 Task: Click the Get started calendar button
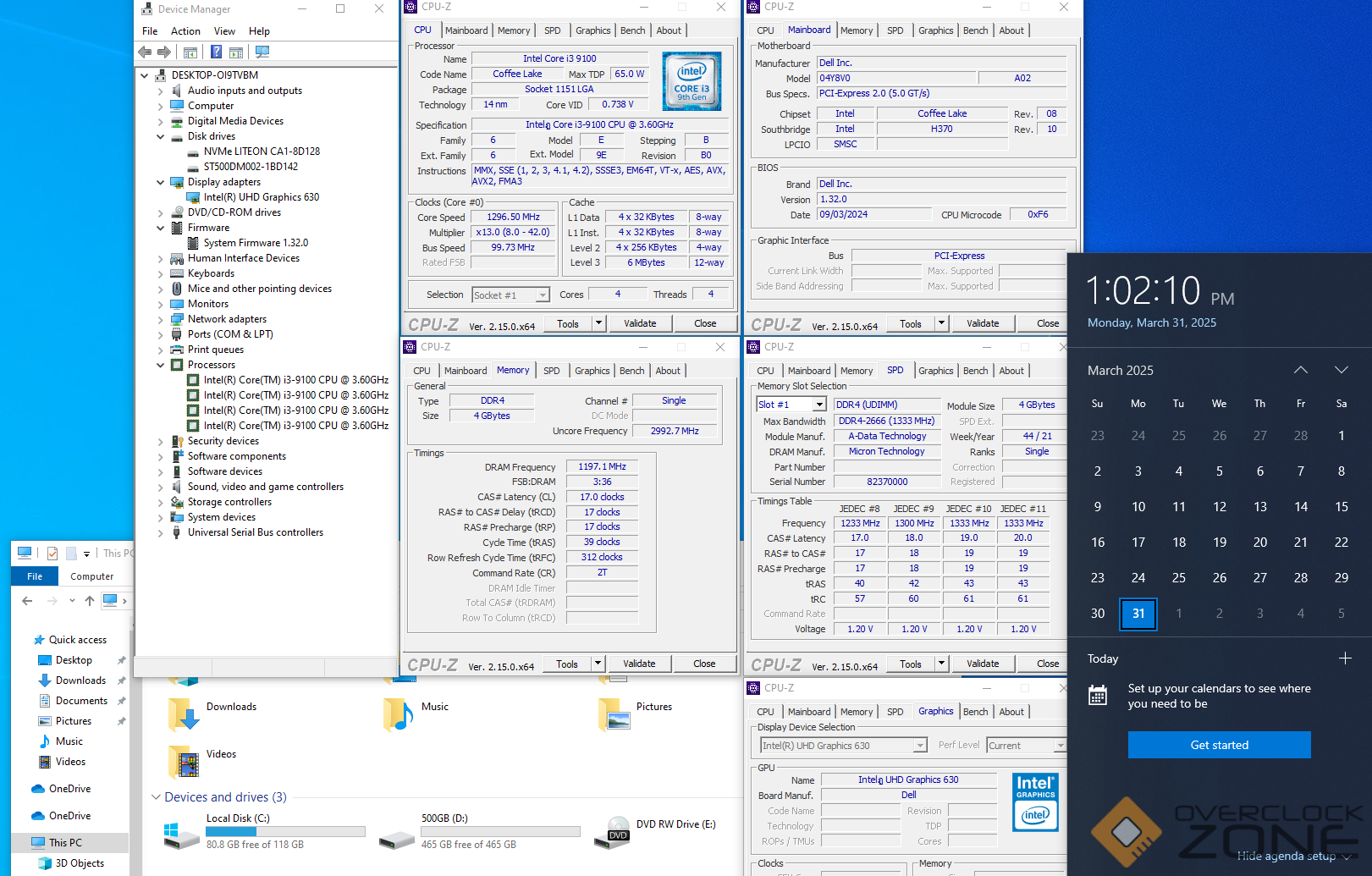tap(1219, 745)
